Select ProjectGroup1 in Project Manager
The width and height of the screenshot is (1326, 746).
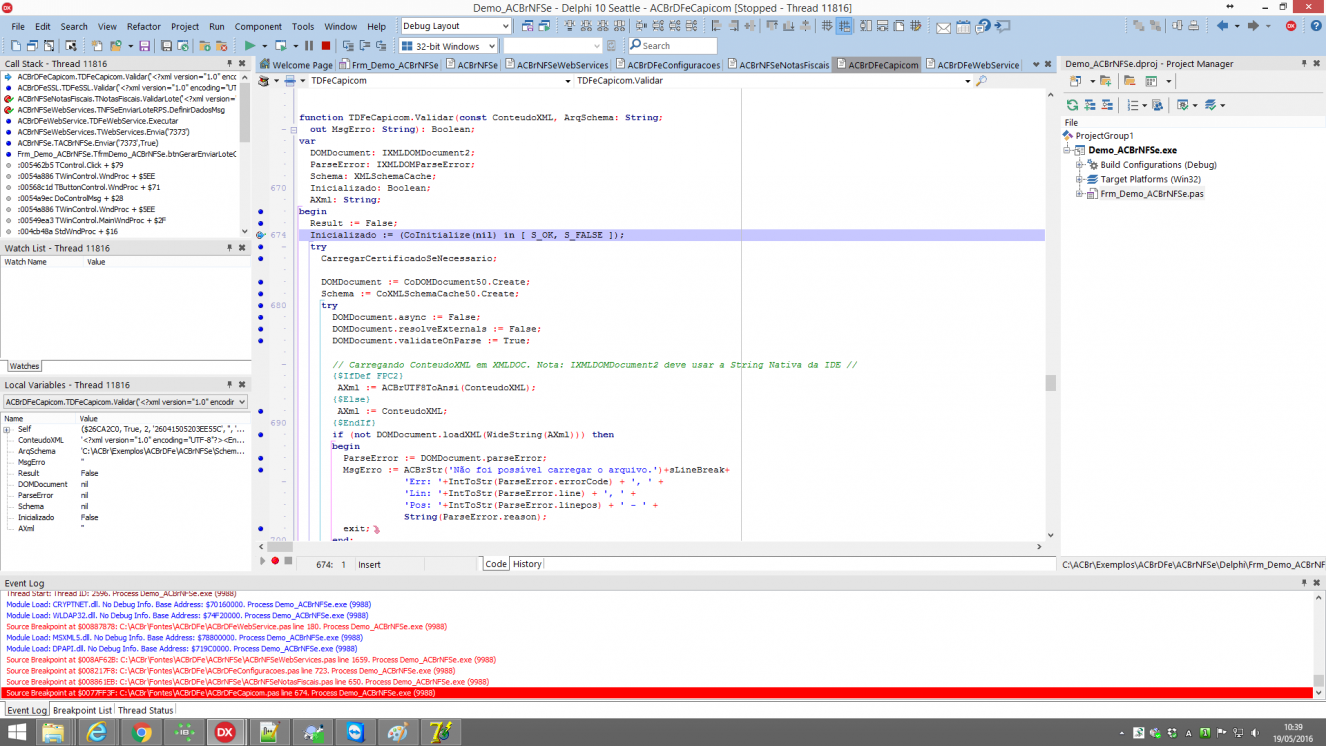point(1104,136)
